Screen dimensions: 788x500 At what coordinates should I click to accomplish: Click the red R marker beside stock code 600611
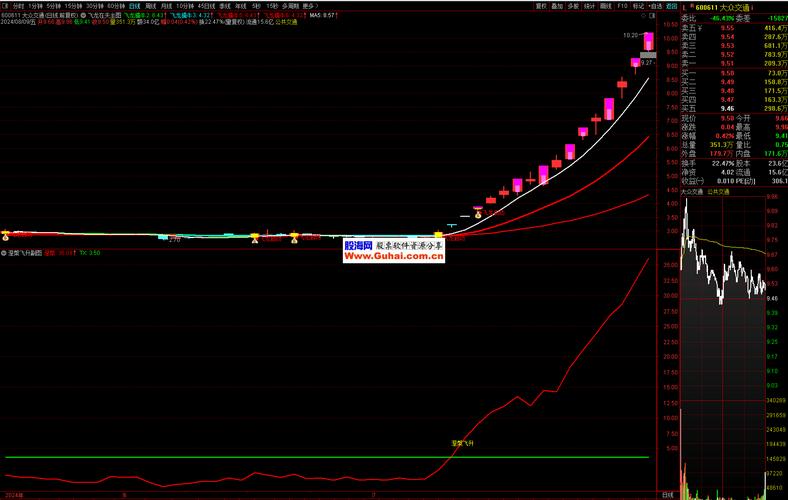[x=692, y=7]
